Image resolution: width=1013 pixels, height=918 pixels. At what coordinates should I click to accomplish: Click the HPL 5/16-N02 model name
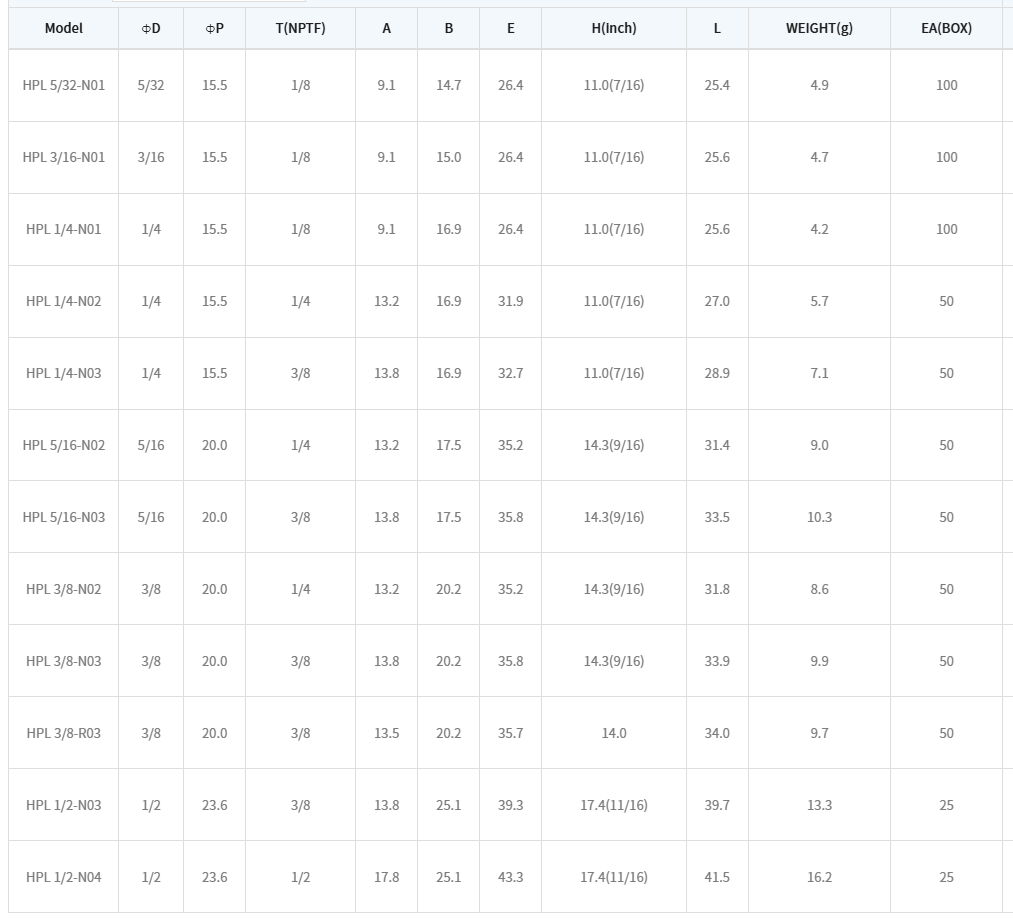tap(64, 445)
